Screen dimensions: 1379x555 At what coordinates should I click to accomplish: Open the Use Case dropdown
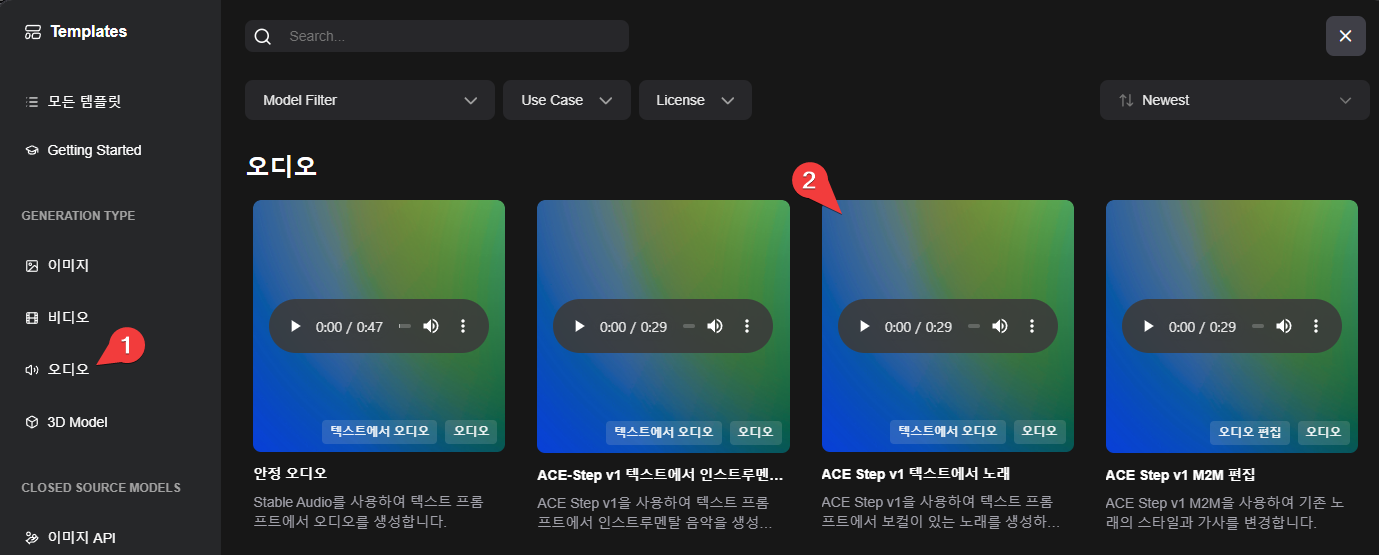pyautogui.click(x=566, y=100)
